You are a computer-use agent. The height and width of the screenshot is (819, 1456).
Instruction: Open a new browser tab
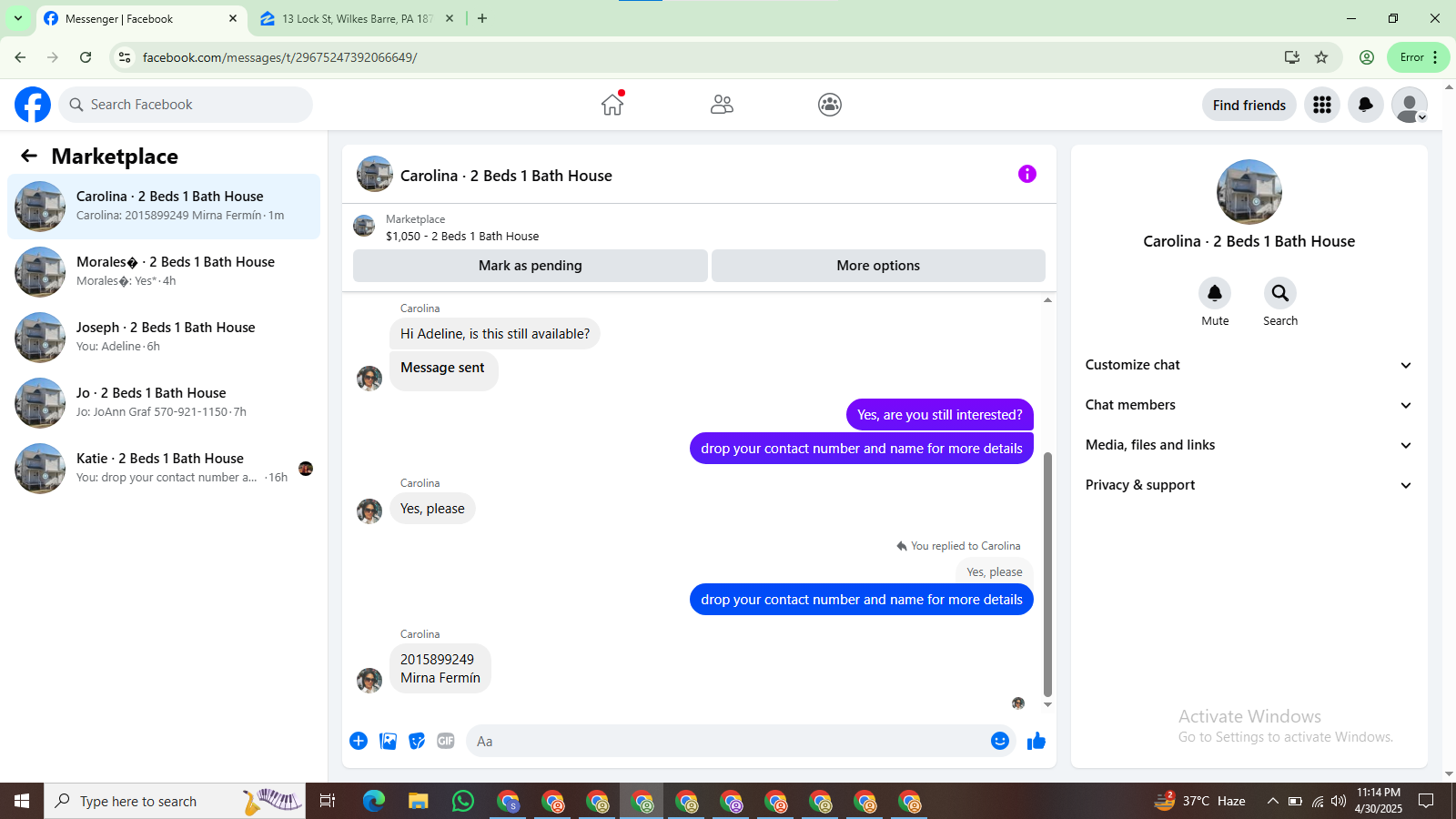tap(482, 18)
